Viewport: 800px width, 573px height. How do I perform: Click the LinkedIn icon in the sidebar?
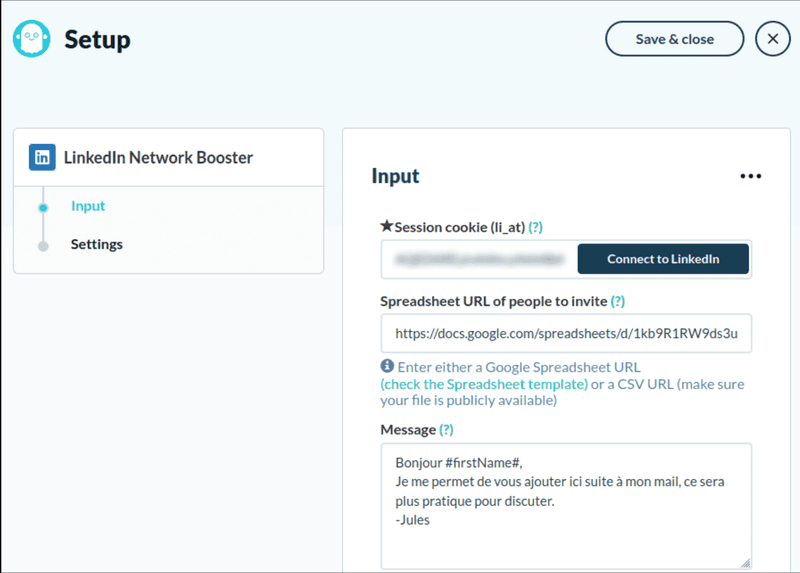[x=42, y=157]
